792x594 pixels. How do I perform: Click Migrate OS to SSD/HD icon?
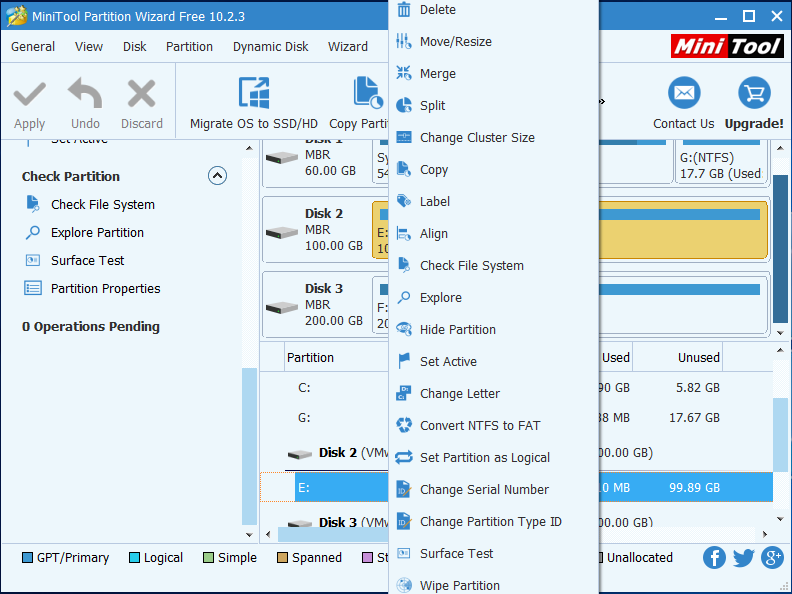[254, 93]
